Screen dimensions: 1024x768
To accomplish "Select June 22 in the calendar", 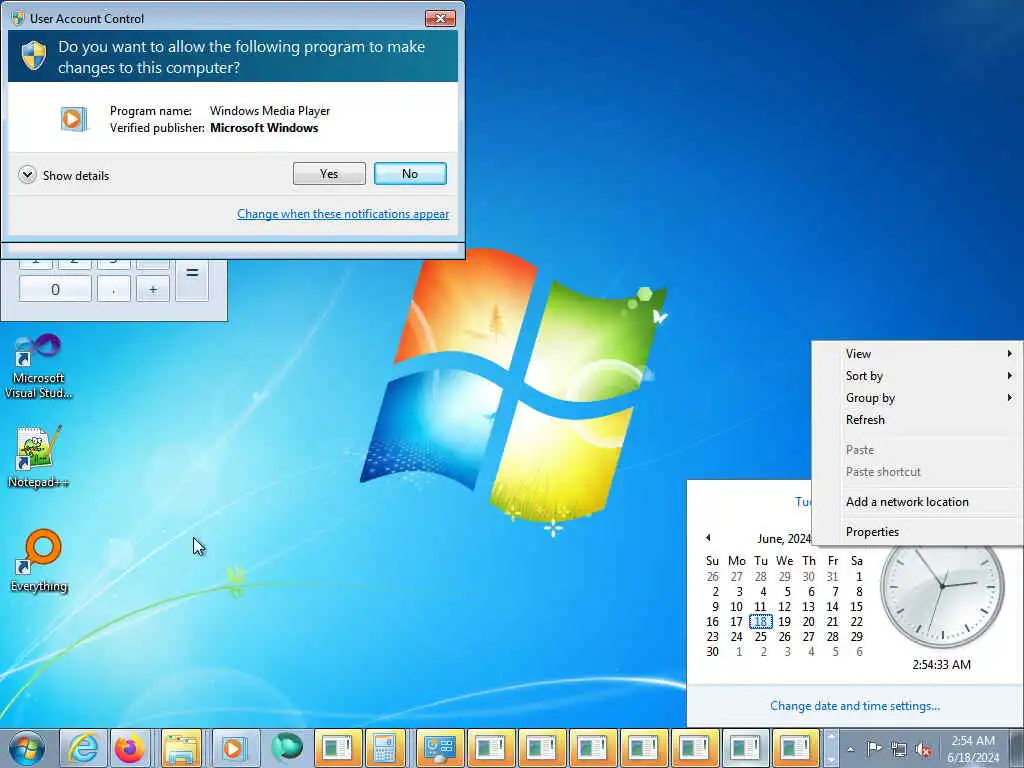I will pos(857,622).
